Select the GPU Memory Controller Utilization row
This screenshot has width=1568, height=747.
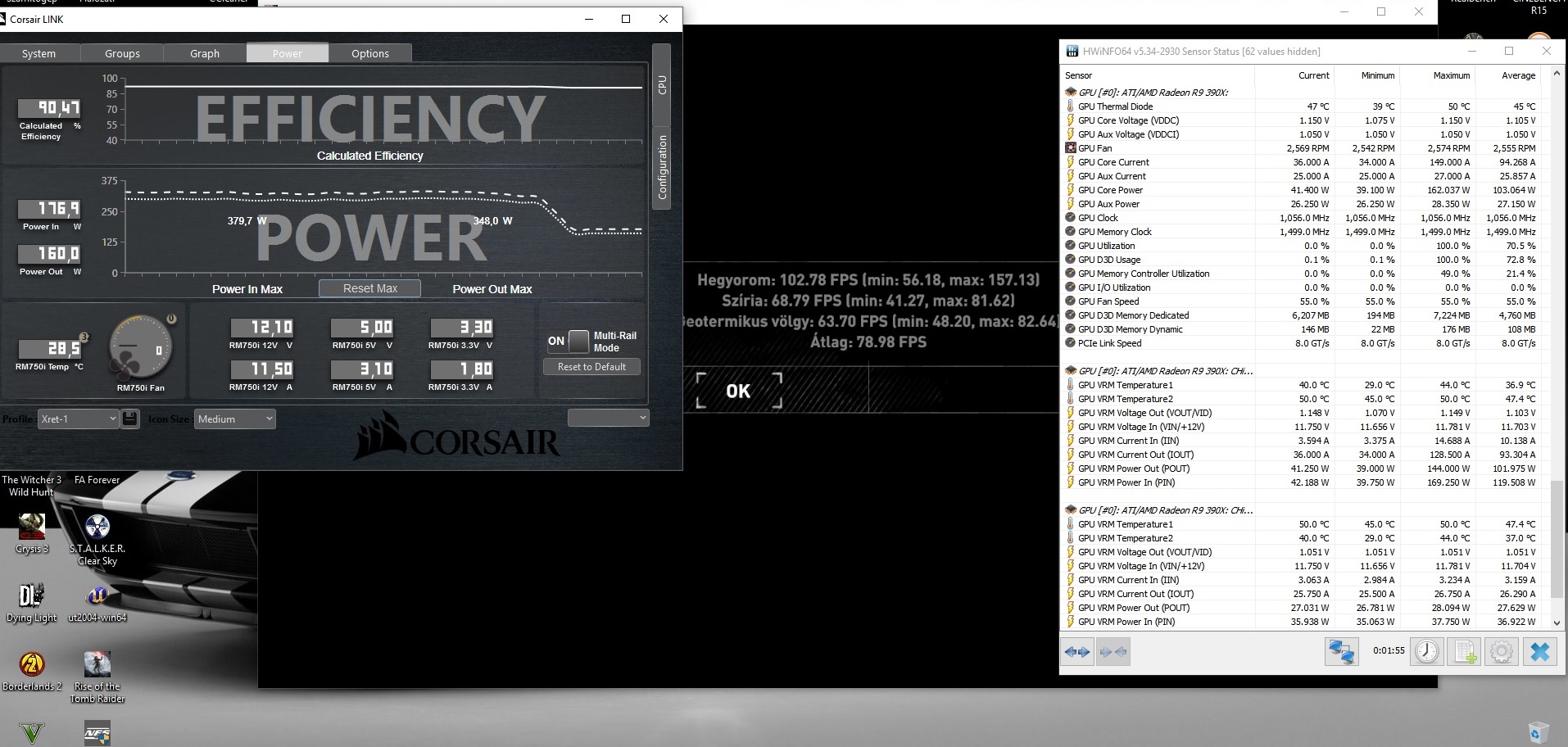[1302, 274]
